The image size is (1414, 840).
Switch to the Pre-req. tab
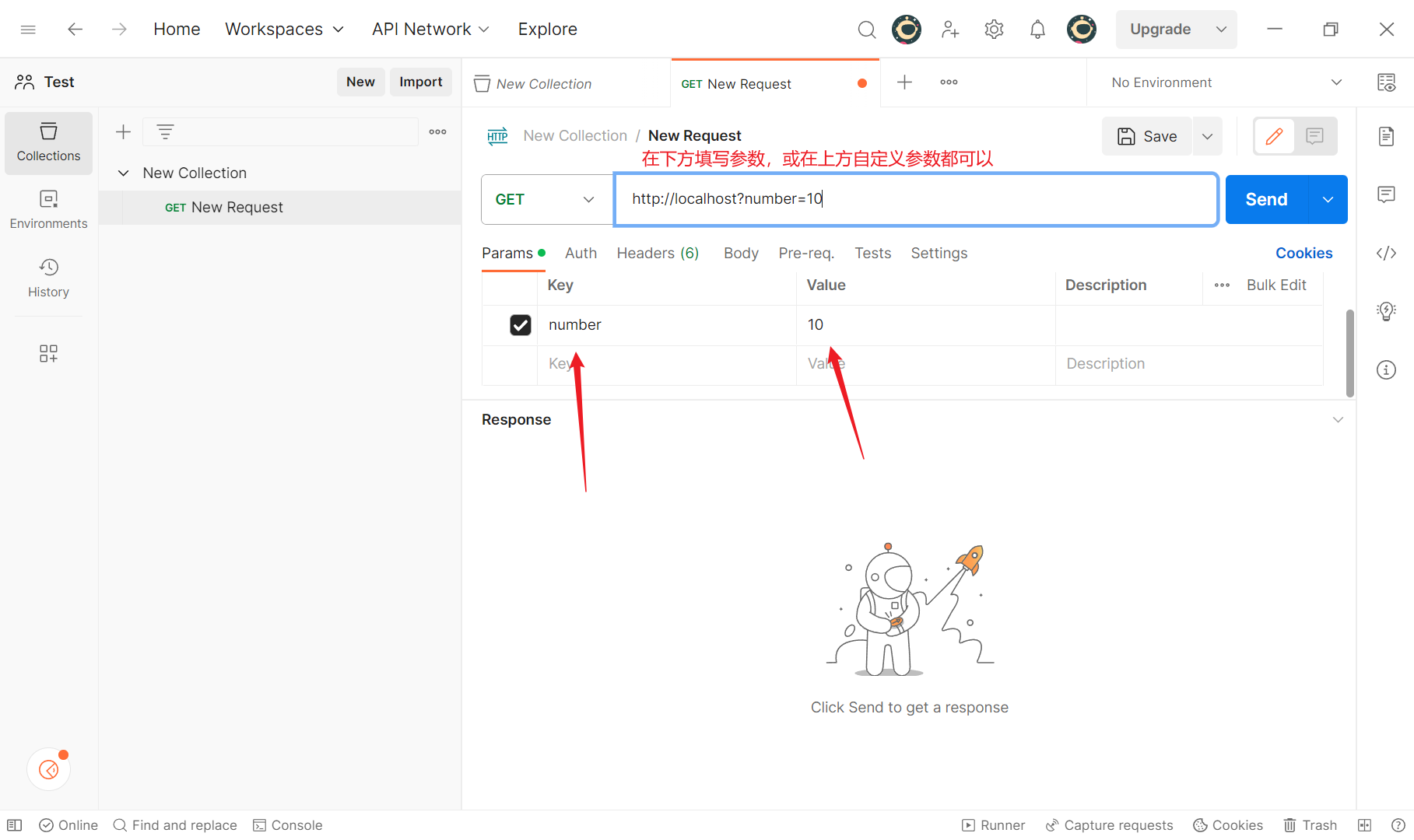[x=806, y=254]
